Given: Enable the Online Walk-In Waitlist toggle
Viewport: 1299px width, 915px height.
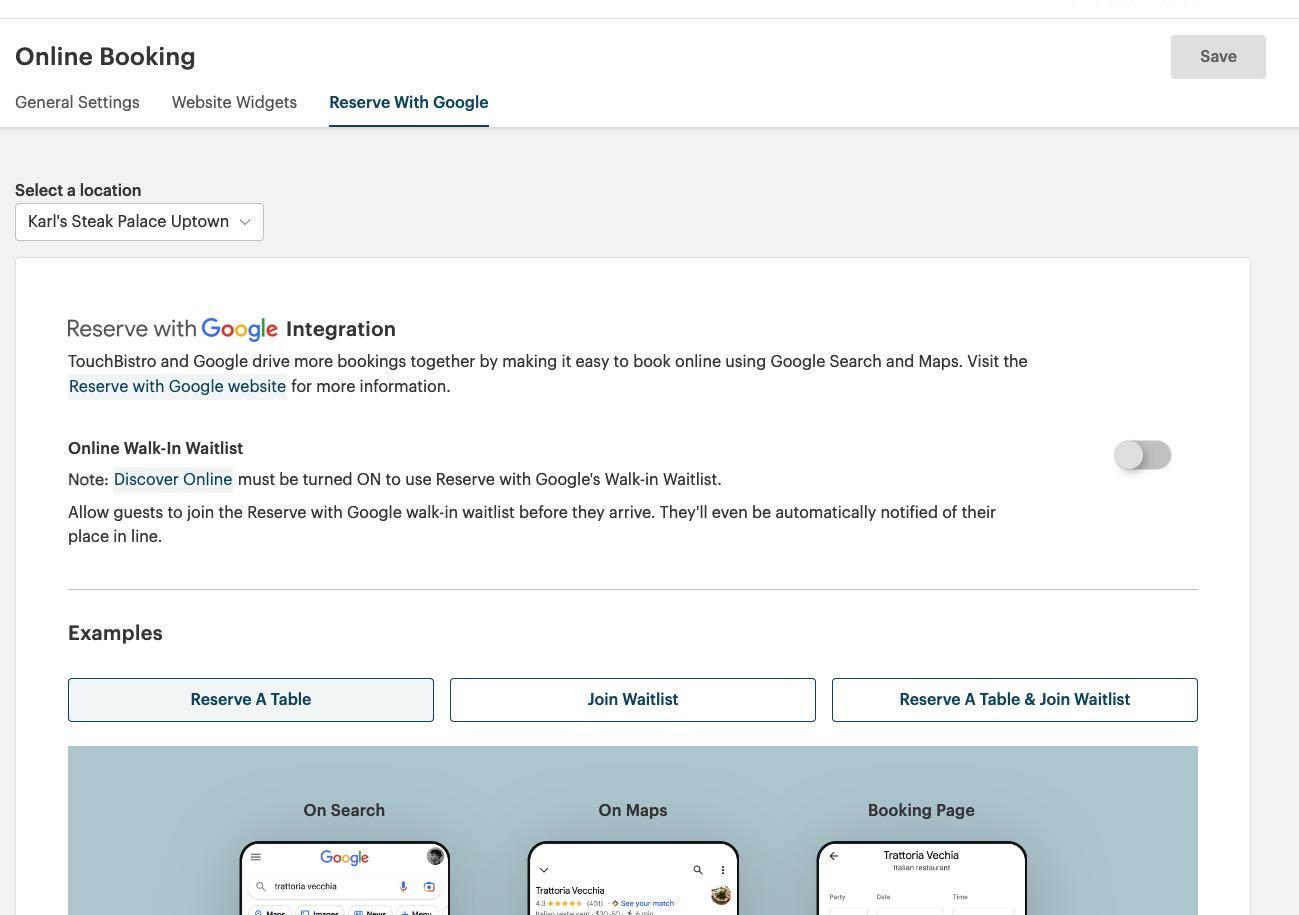Looking at the screenshot, I should pyautogui.click(x=1142, y=455).
